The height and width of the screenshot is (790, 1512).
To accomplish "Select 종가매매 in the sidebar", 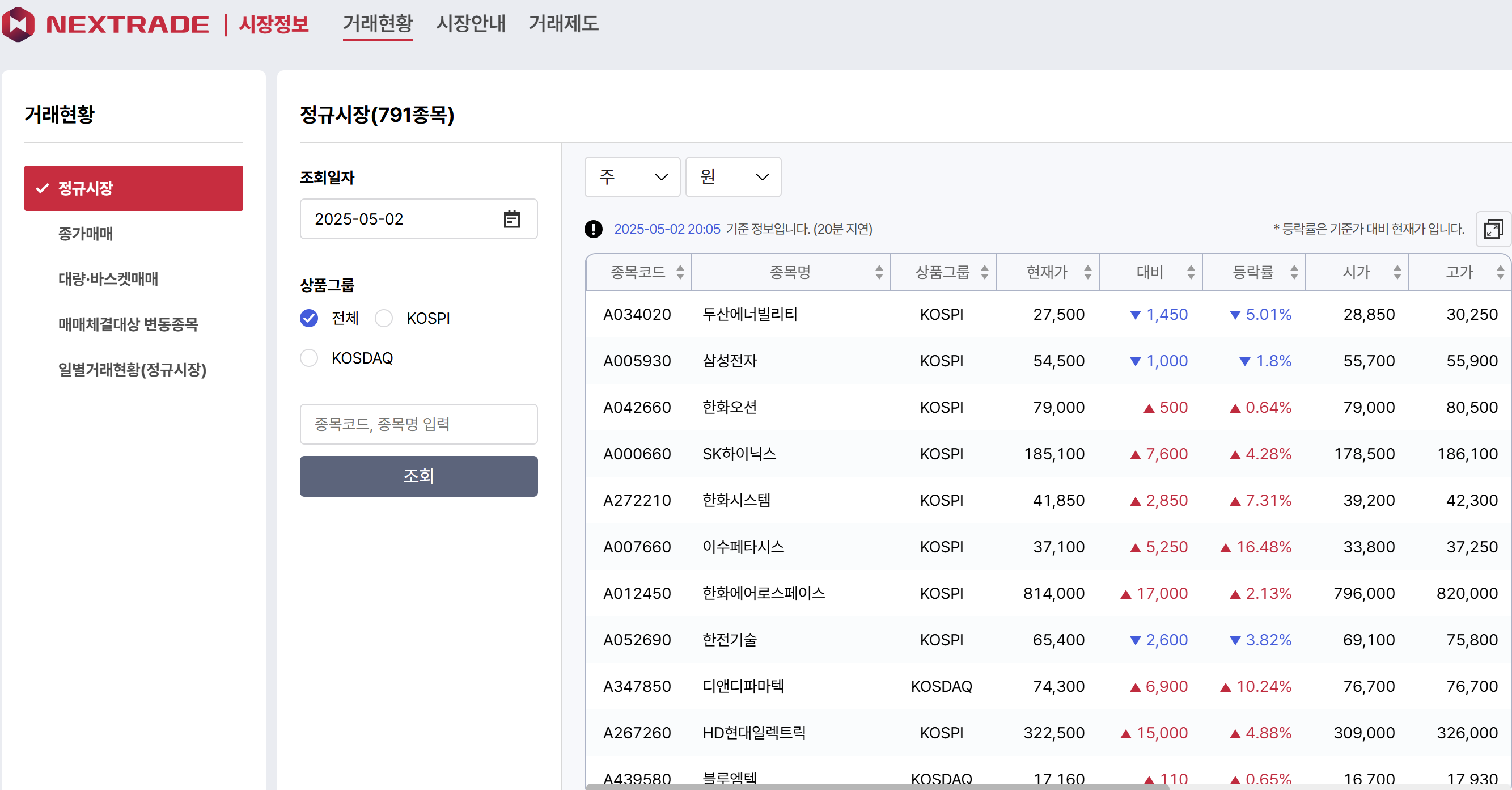I will (85, 234).
